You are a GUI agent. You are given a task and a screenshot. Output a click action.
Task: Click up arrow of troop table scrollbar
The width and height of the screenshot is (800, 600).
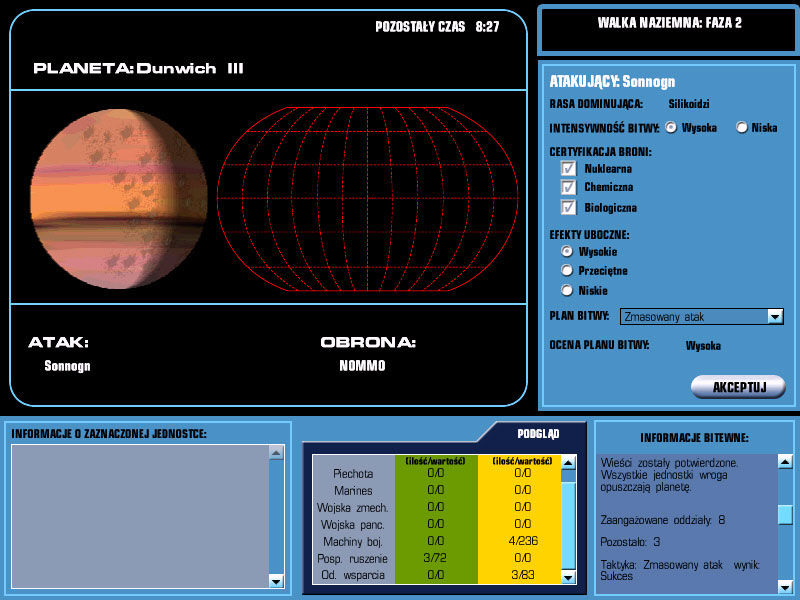(x=568, y=462)
